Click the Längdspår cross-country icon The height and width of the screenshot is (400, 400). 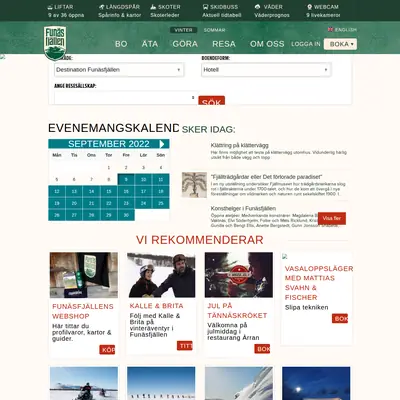[101, 7]
